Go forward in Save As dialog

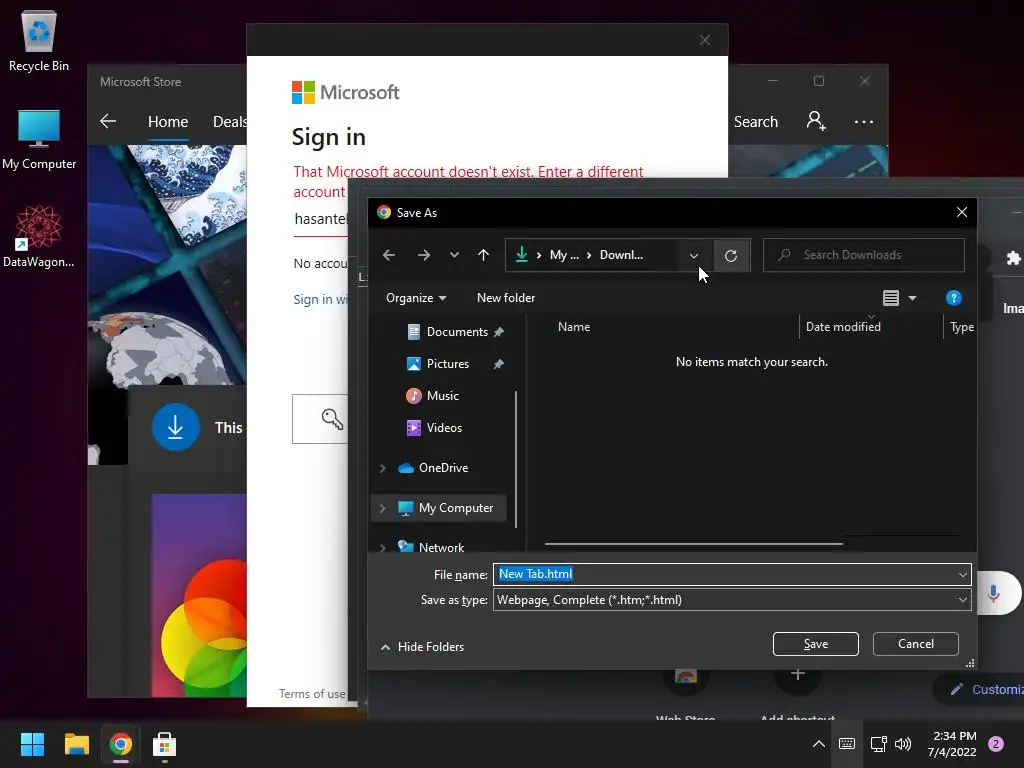click(424, 255)
